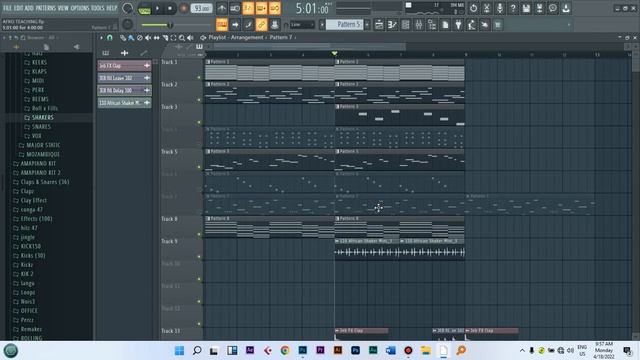Open the Channel rack view button
Viewport: 640px width, 360px height.
405,25
